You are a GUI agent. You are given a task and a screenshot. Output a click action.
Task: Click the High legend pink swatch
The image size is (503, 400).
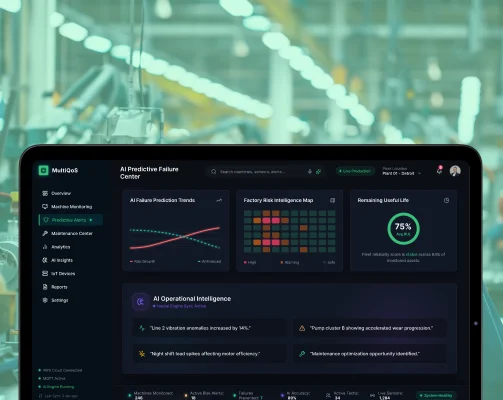pyautogui.click(x=245, y=262)
